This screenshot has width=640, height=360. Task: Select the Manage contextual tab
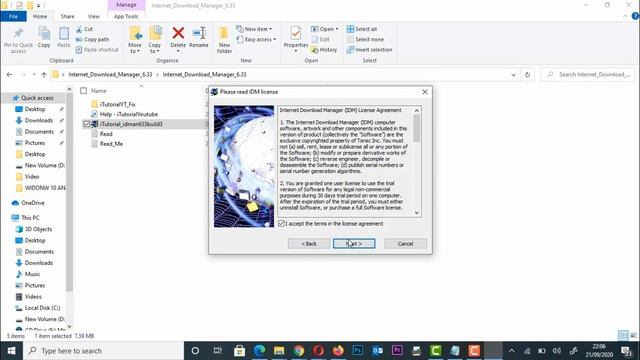[x=126, y=5]
